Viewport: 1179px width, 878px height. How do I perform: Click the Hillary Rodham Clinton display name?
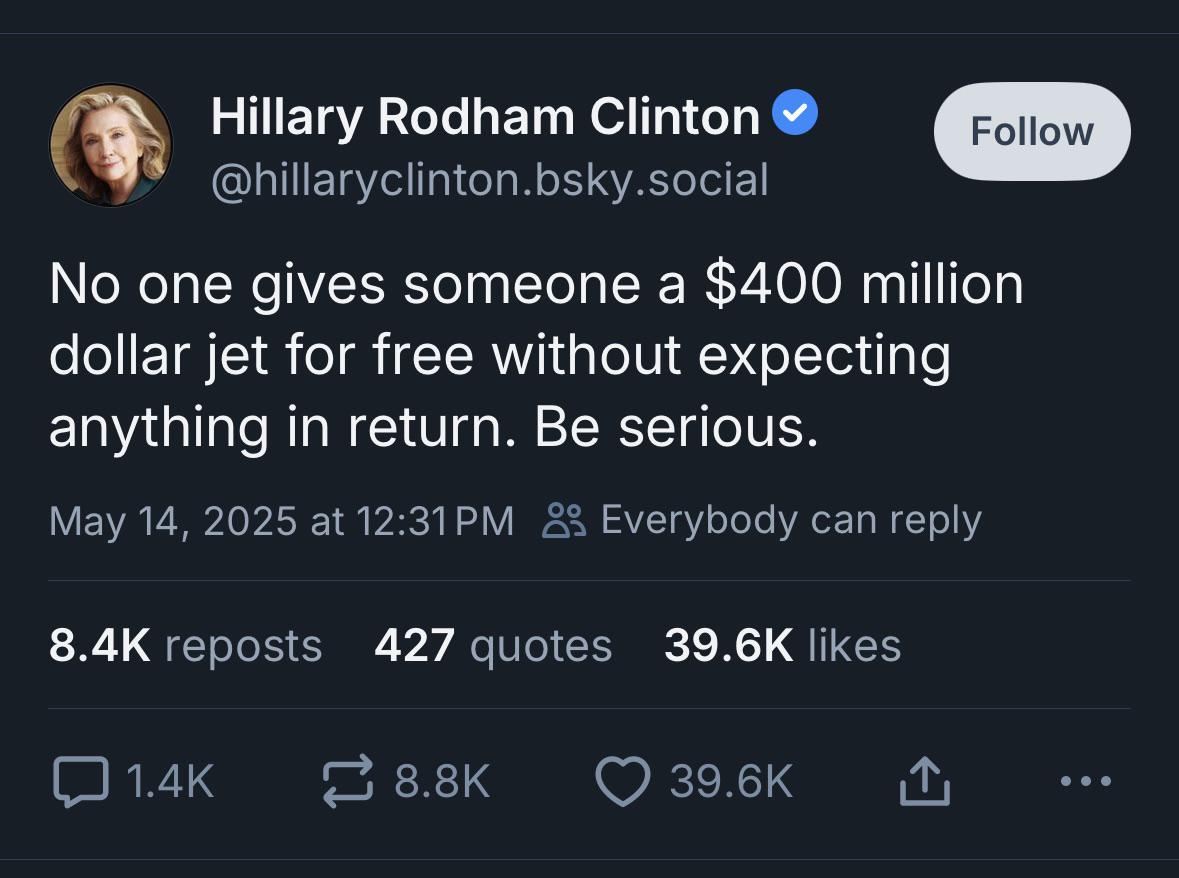coord(485,117)
